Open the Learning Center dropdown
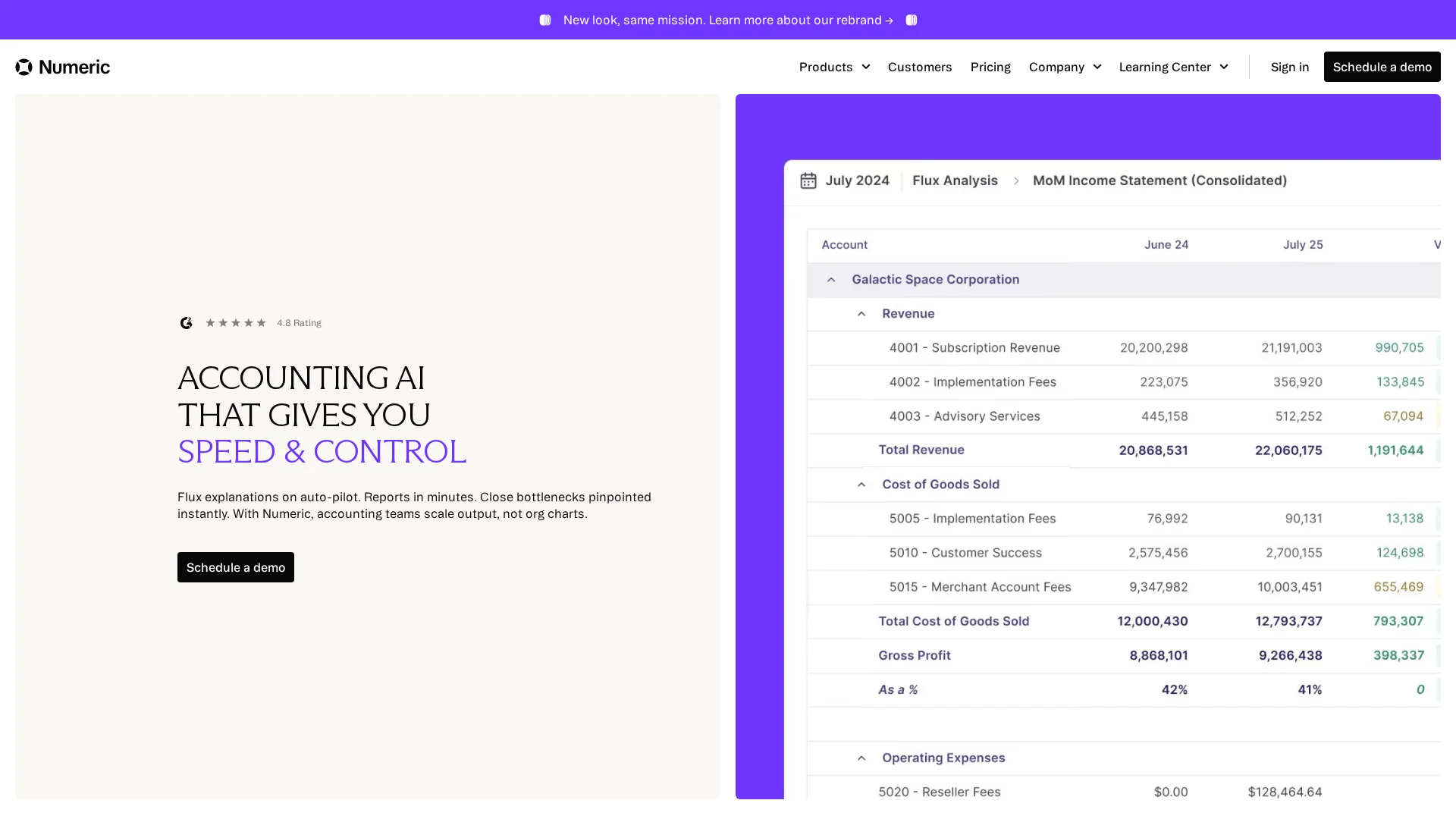1456x819 pixels. [x=1173, y=67]
